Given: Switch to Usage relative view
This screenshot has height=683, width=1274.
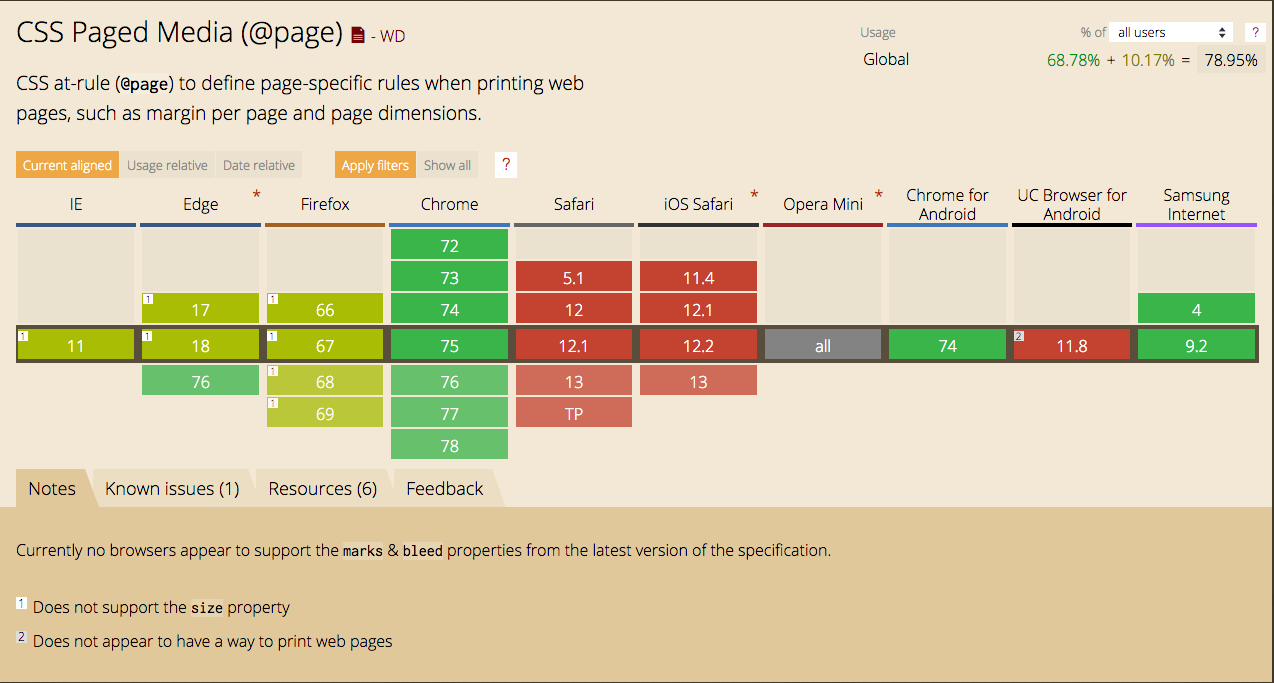Looking at the screenshot, I should [167, 165].
